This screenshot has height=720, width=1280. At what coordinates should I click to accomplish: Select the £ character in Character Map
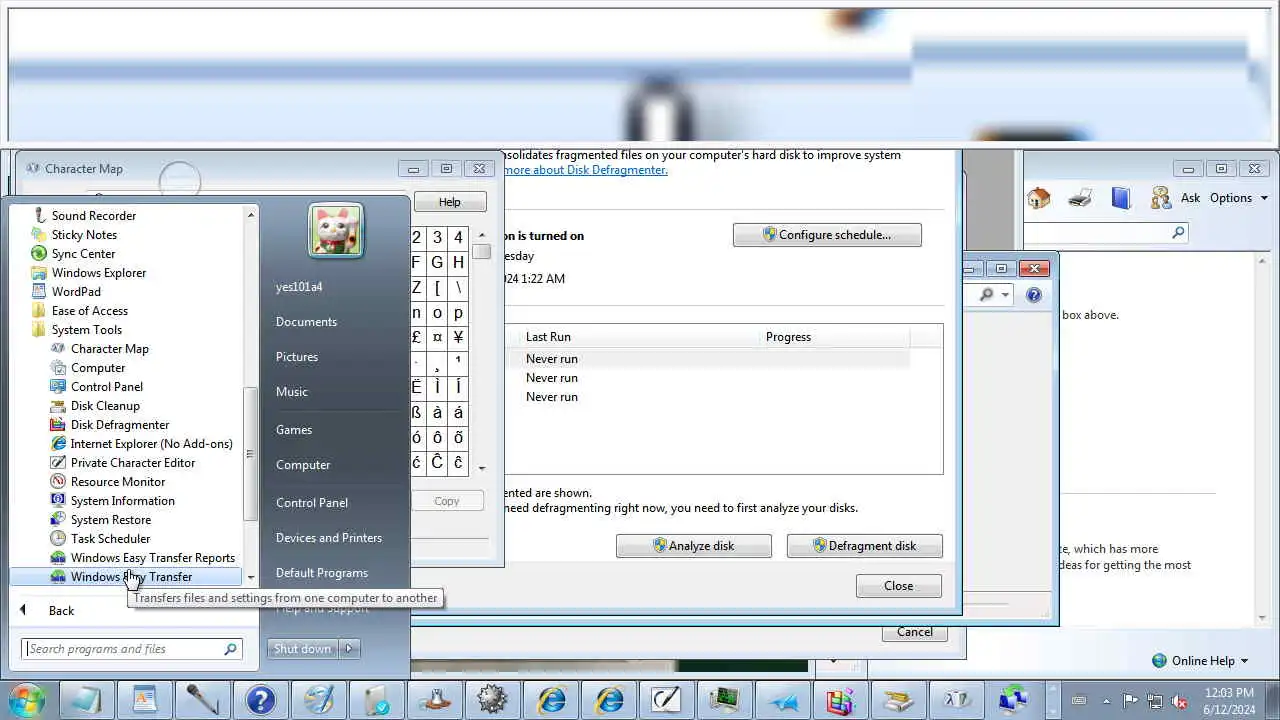click(x=416, y=338)
